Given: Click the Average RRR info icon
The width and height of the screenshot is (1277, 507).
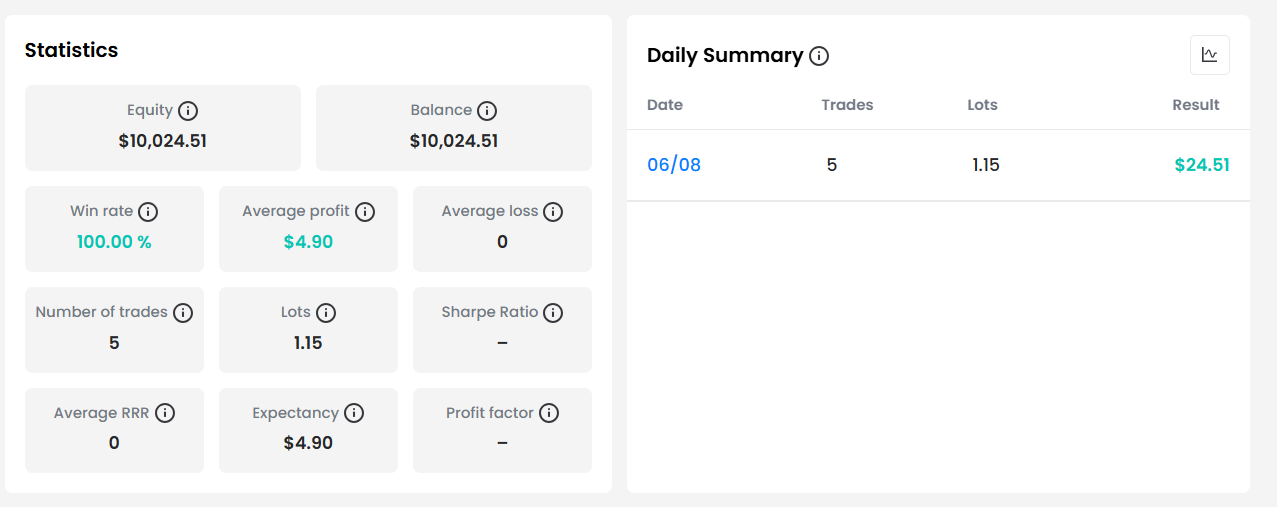Looking at the screenshot, I should pos(165,413).
